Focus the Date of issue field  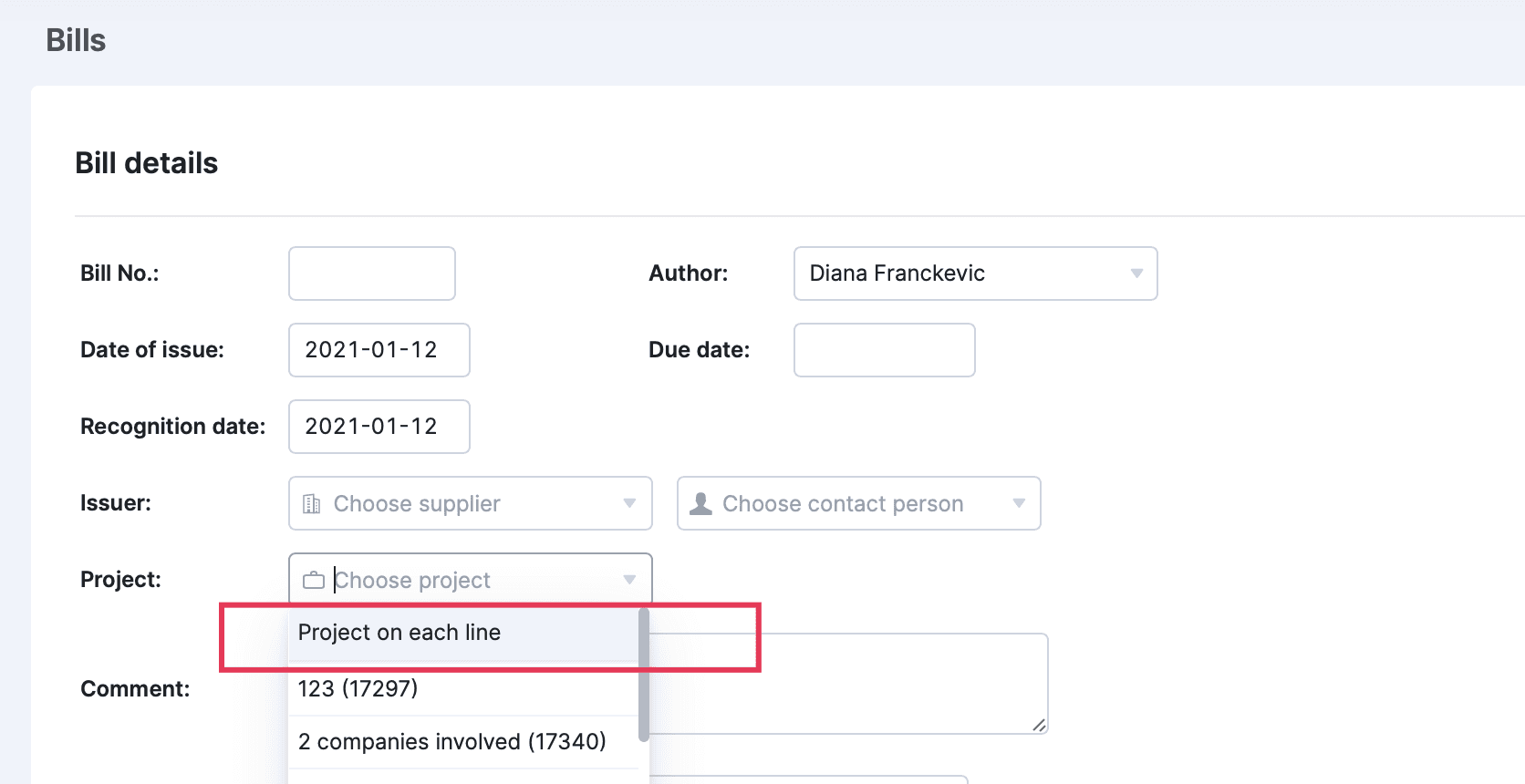(x=379, y=350)
